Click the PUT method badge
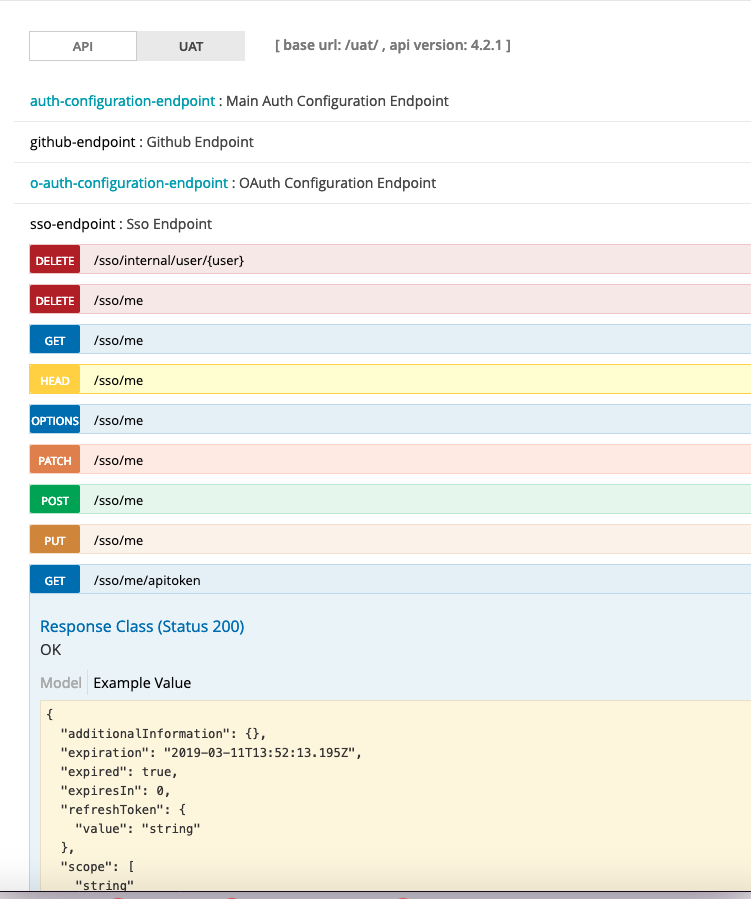 (x=55, y=540)
